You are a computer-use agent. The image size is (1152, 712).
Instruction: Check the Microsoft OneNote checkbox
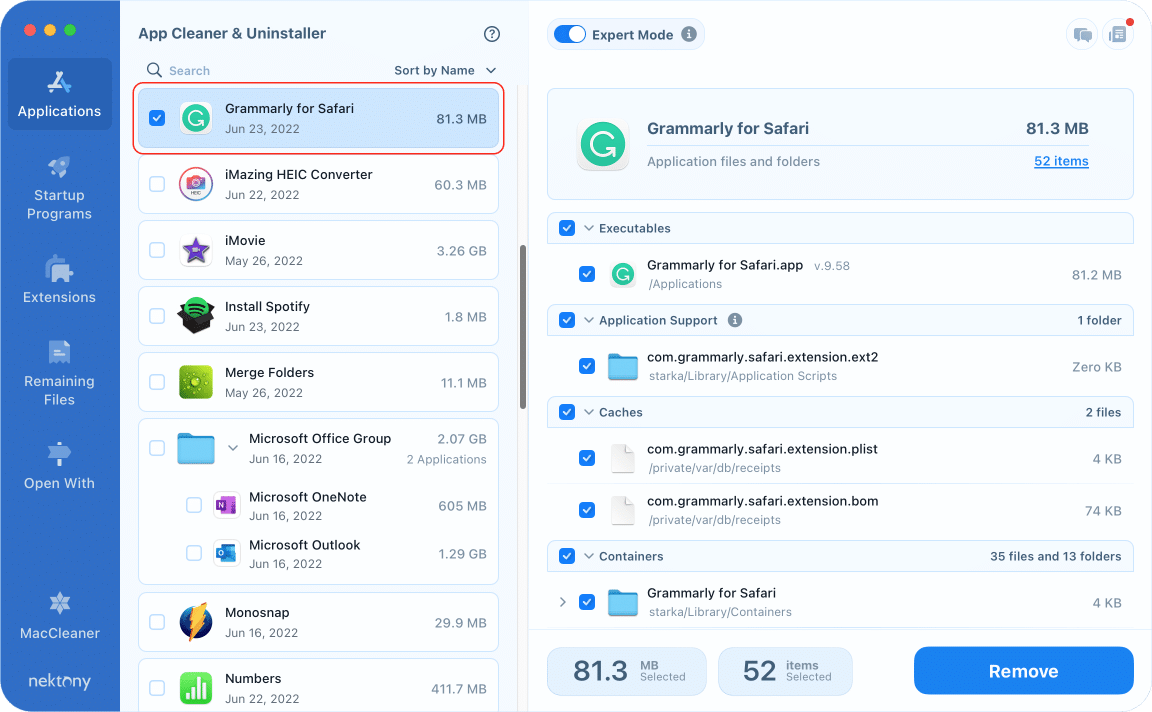pyautogui.click(x=194, y=506)
